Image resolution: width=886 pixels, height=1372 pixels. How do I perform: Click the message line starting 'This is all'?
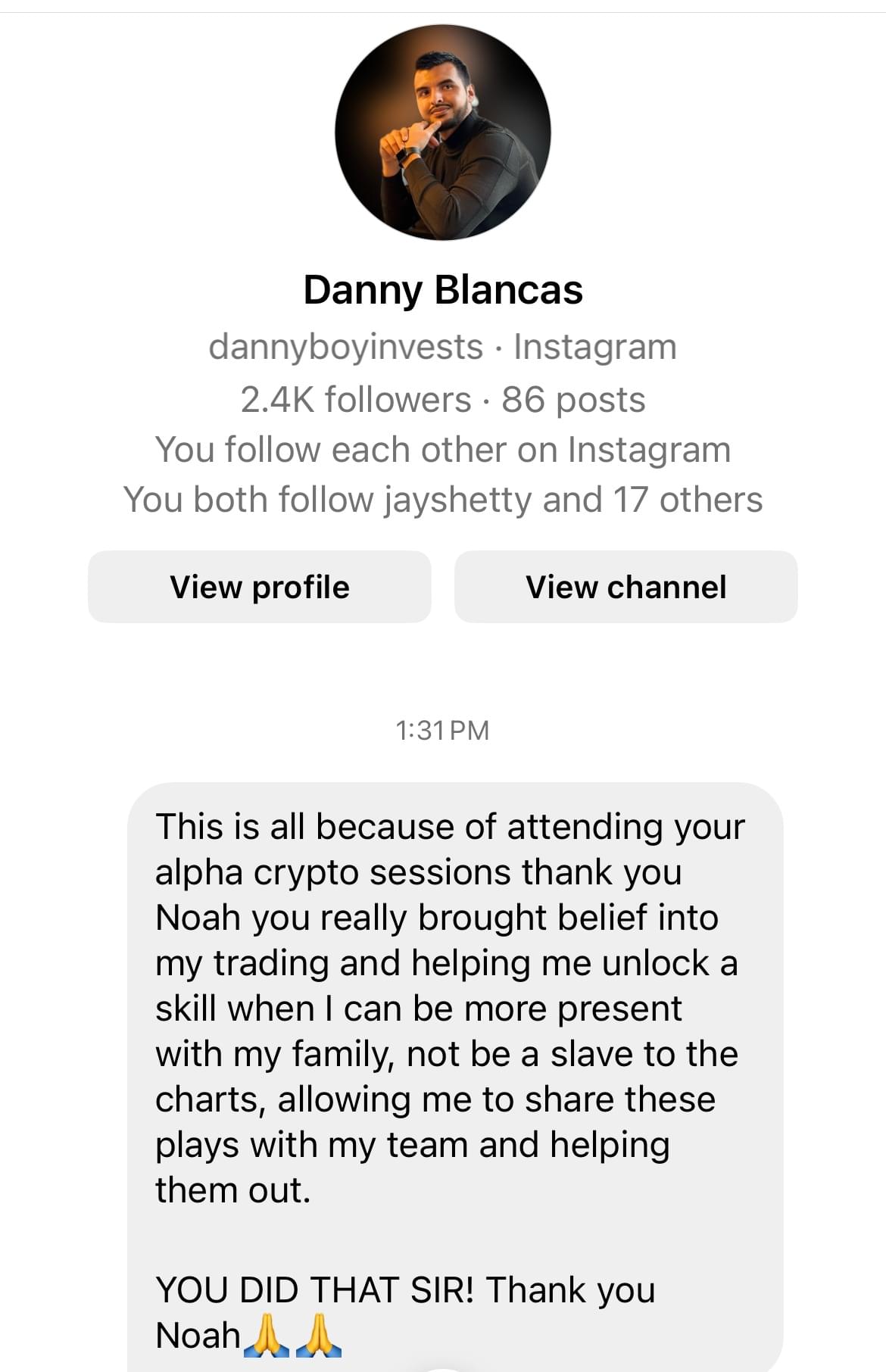click(x=450, y=827)
